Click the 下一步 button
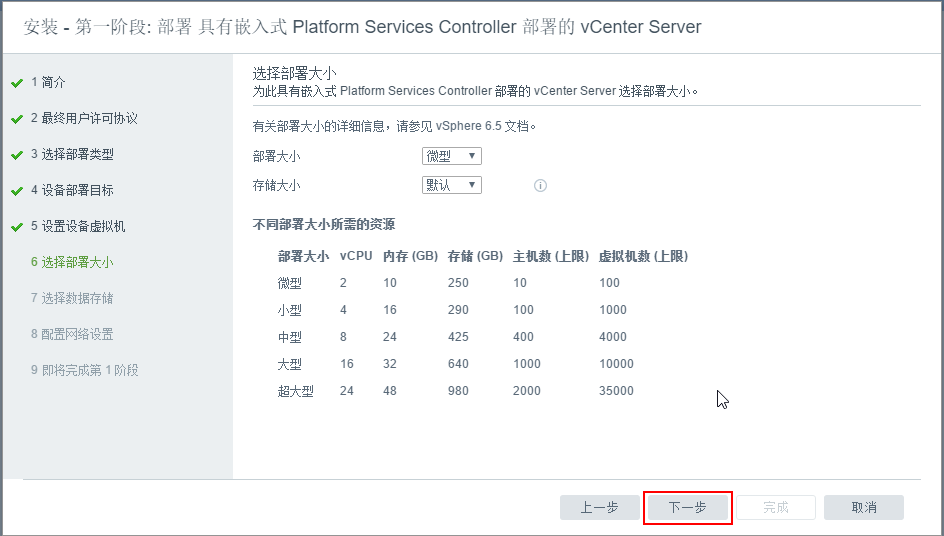944x536 pixels. 688,508
